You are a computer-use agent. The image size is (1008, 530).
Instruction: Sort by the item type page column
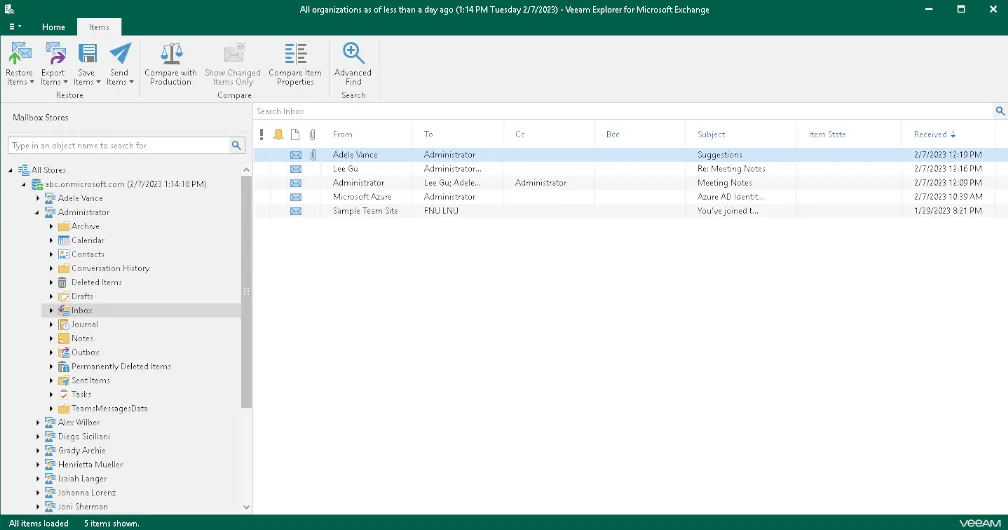coord(295,134)
